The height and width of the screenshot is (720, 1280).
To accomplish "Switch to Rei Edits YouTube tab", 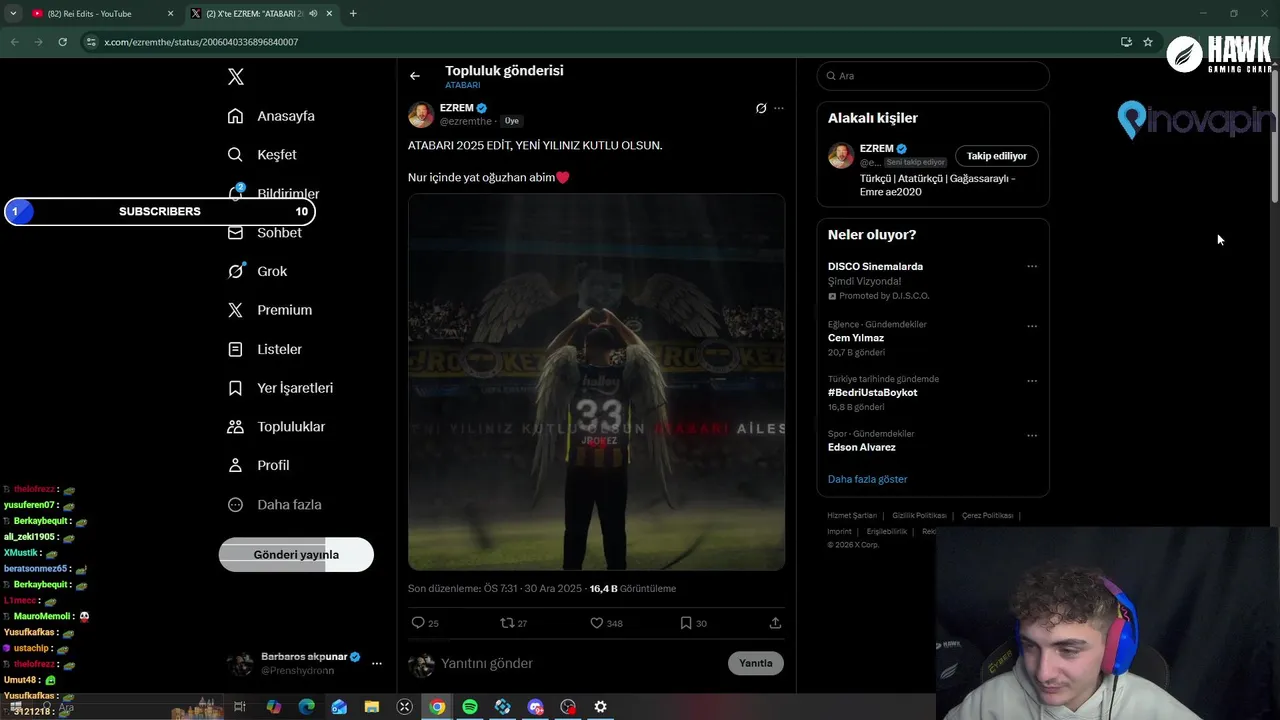I will [x=98, y=14].
